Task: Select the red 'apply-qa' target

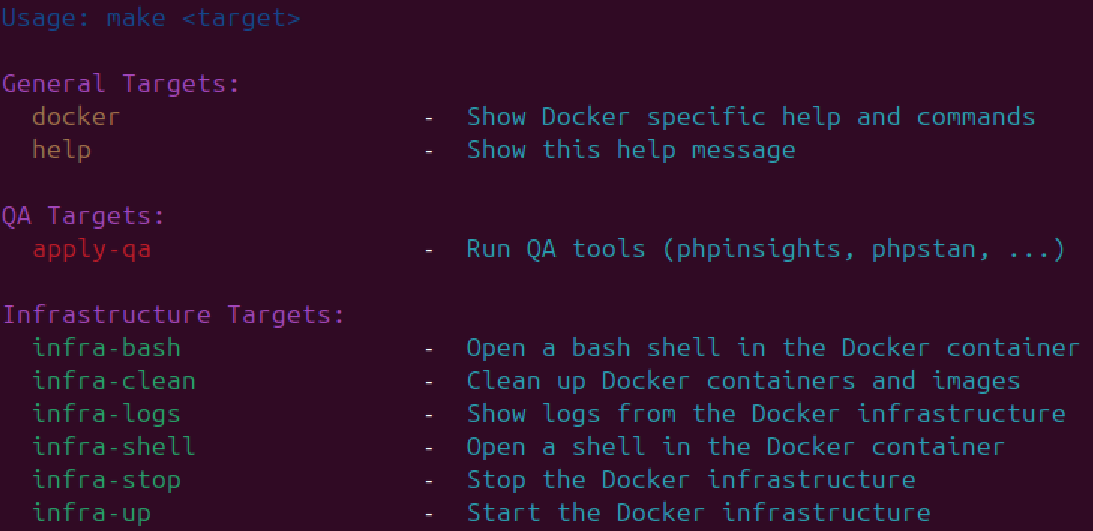Action: [91, 249]
